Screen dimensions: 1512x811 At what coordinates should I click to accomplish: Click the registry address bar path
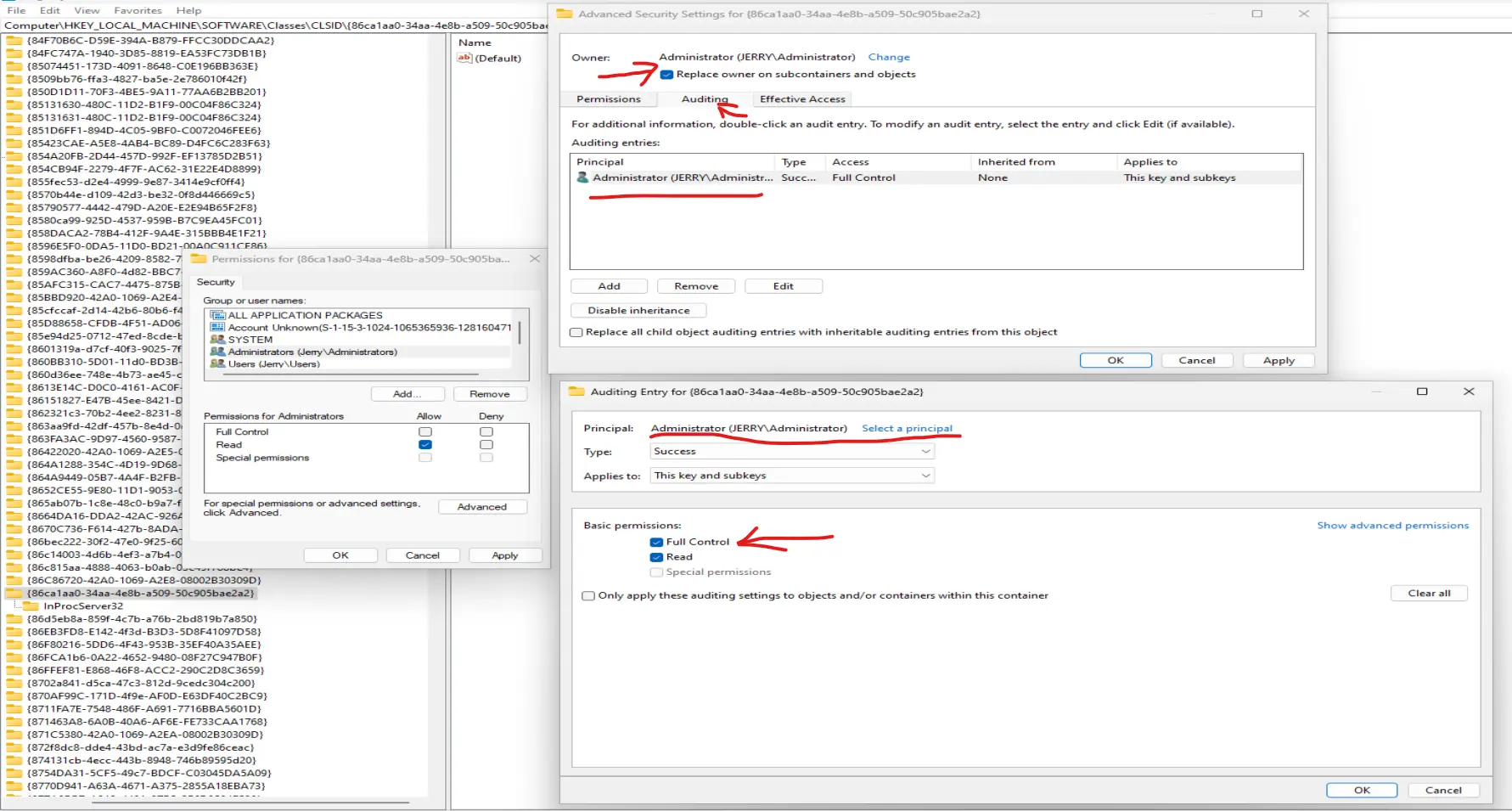click(x=276, y=25)
